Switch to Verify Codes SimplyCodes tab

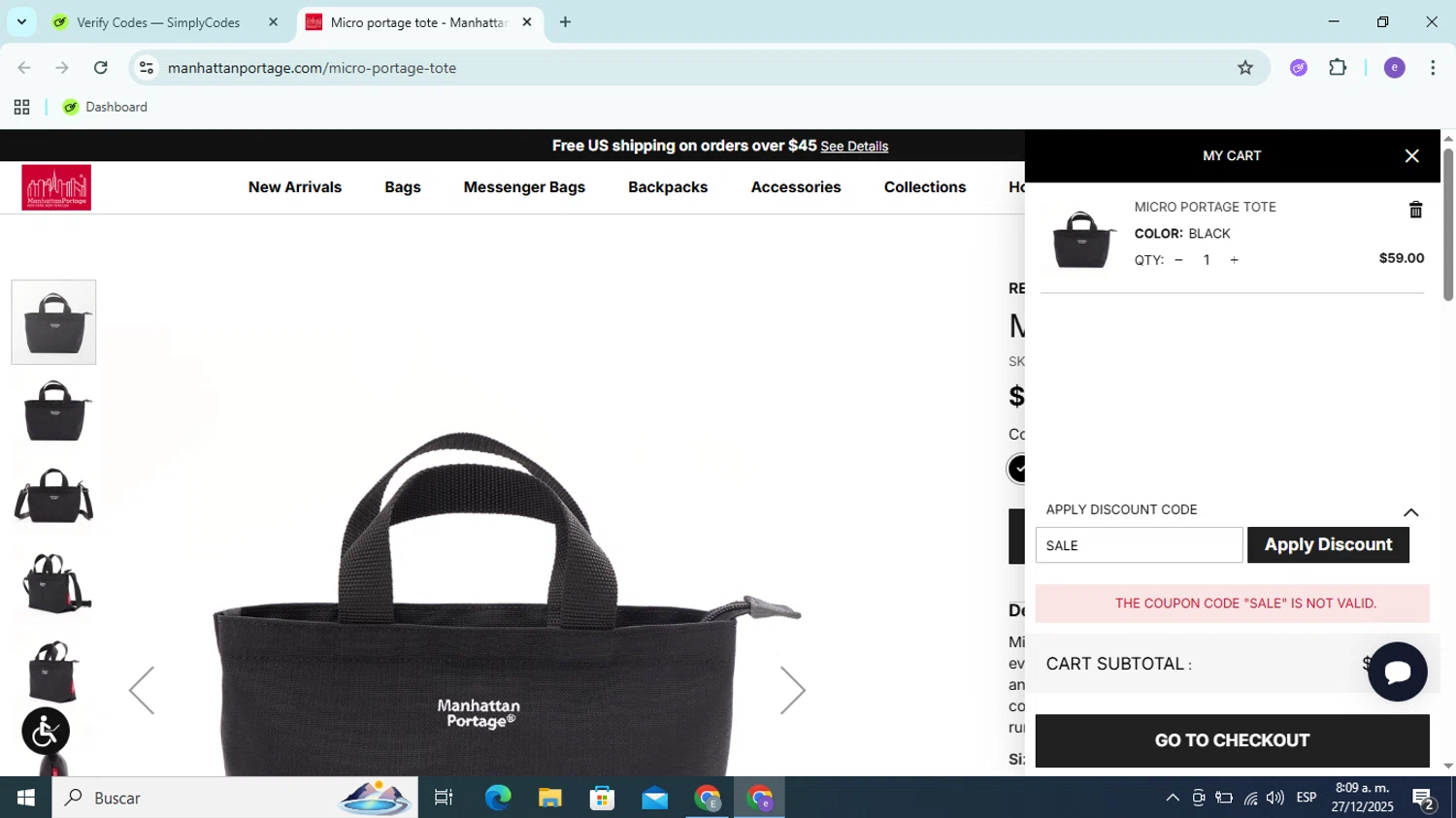click(158, 22)
